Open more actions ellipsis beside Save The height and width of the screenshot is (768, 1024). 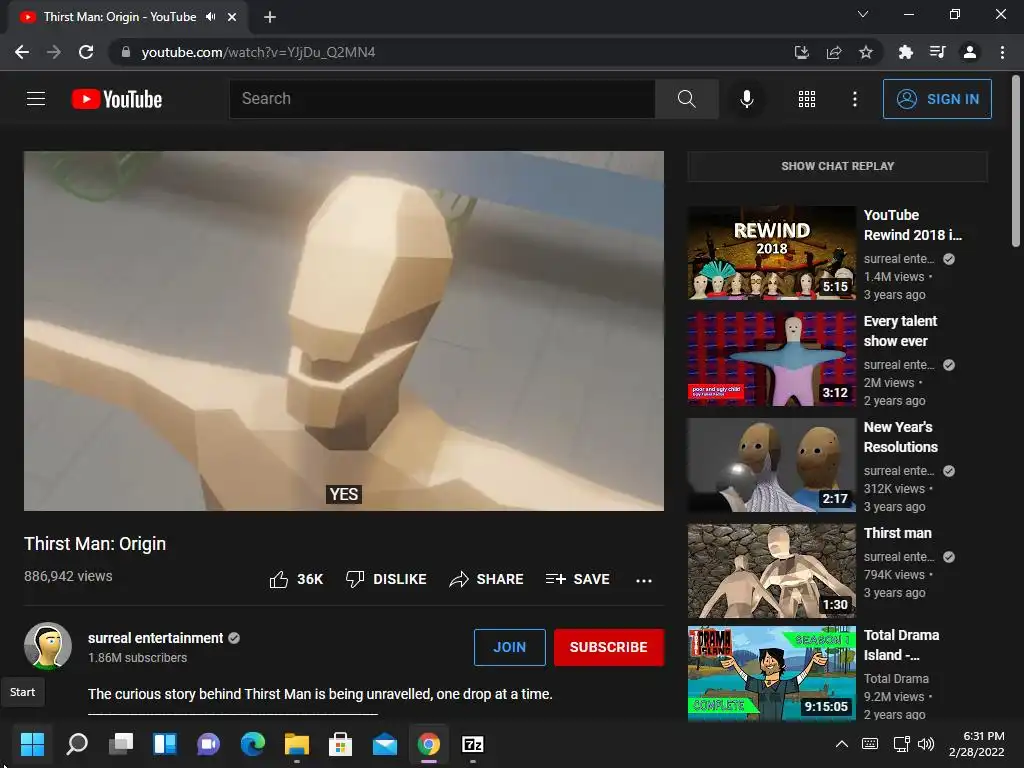644,580
